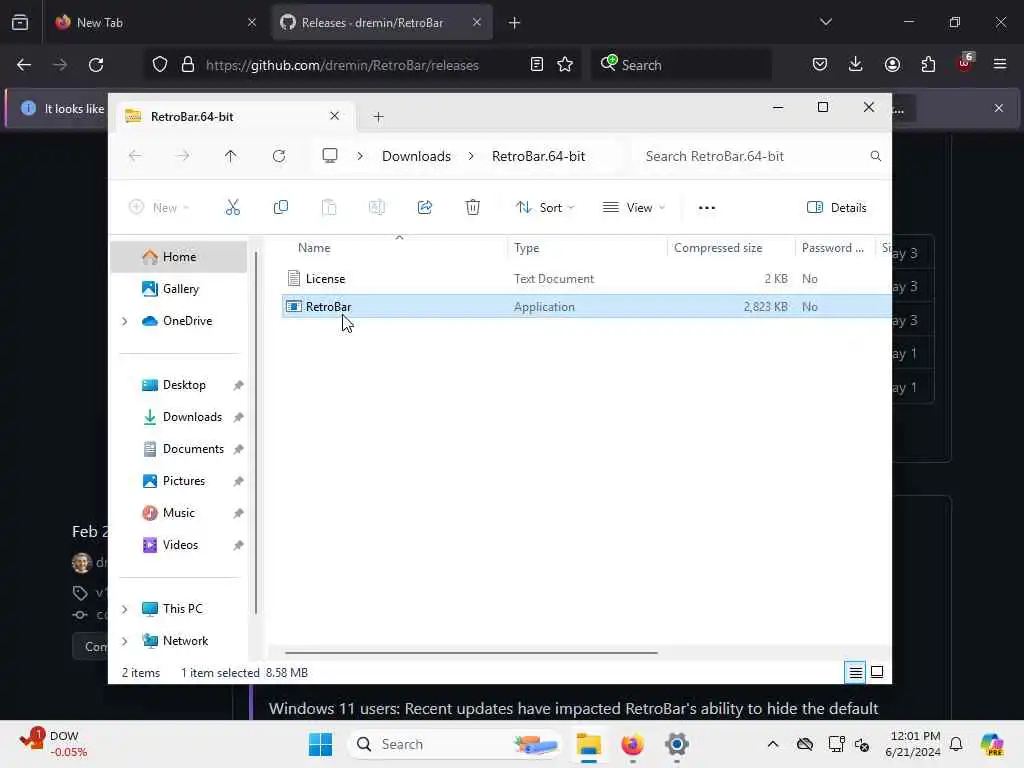The image size is (1024, 768).
Task: Open the notifications bell icon
Action: 956,744
